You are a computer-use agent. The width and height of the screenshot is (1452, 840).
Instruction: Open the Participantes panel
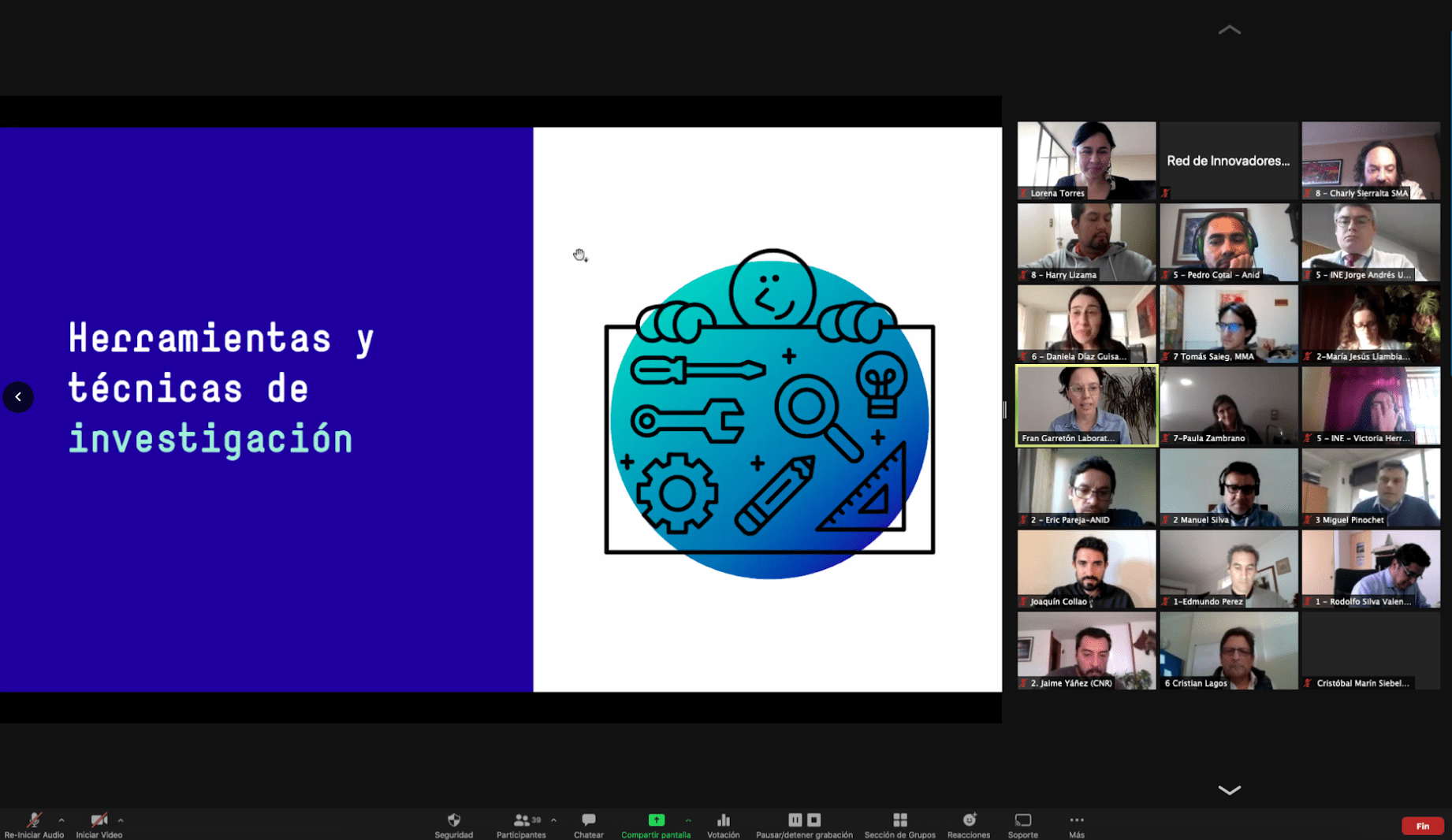click(521, 820)
